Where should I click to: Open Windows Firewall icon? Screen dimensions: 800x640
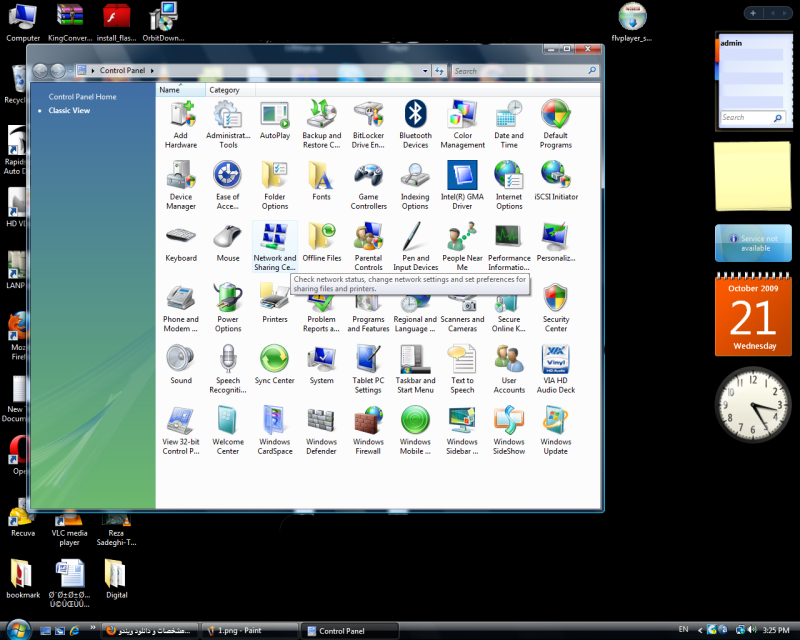[368, 430]
